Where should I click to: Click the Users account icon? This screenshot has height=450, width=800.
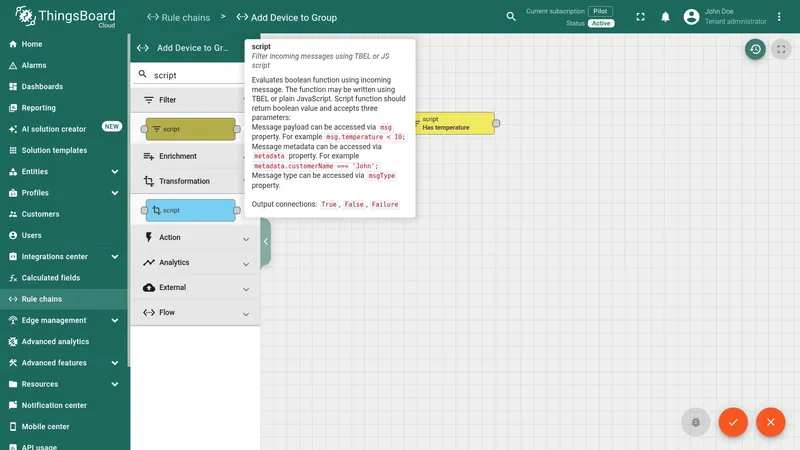coord(13,236)
